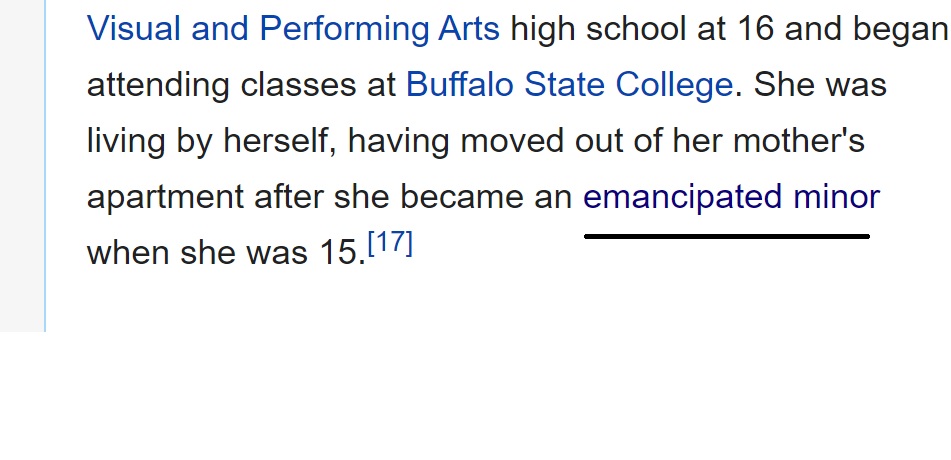The width and height of the screenshot is (951, 460).
Task: Click the word "apartment" in the paragraph
Action: coord(166,197)
